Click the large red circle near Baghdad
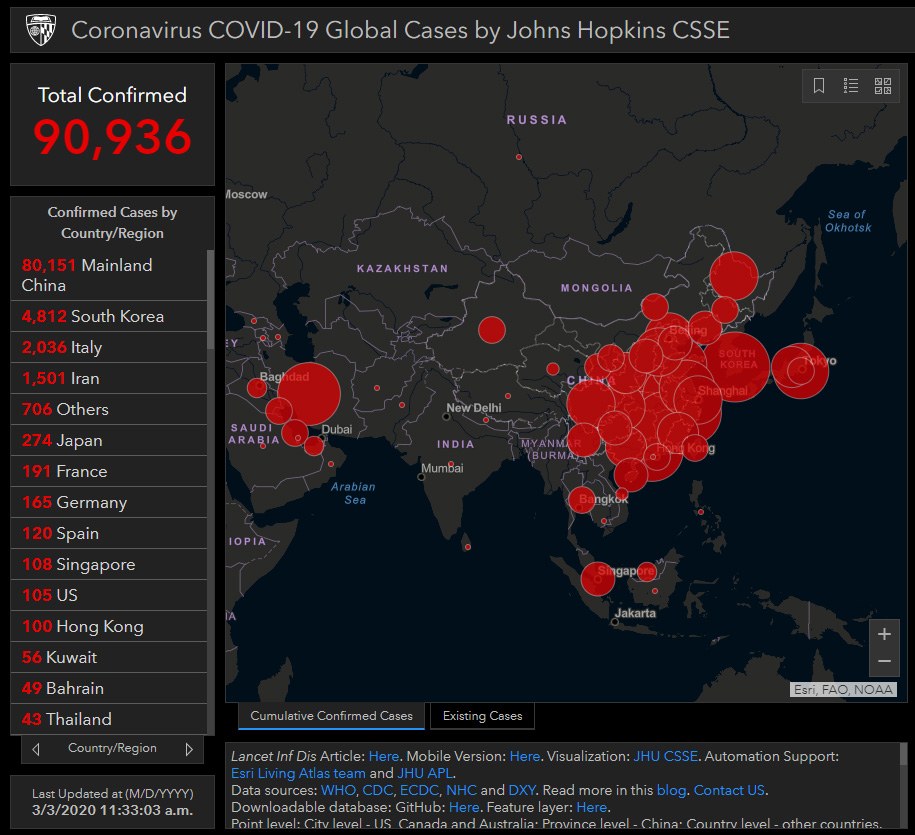Image resolution: width=915 pixels, height=835 pixels. click(309, 393)
